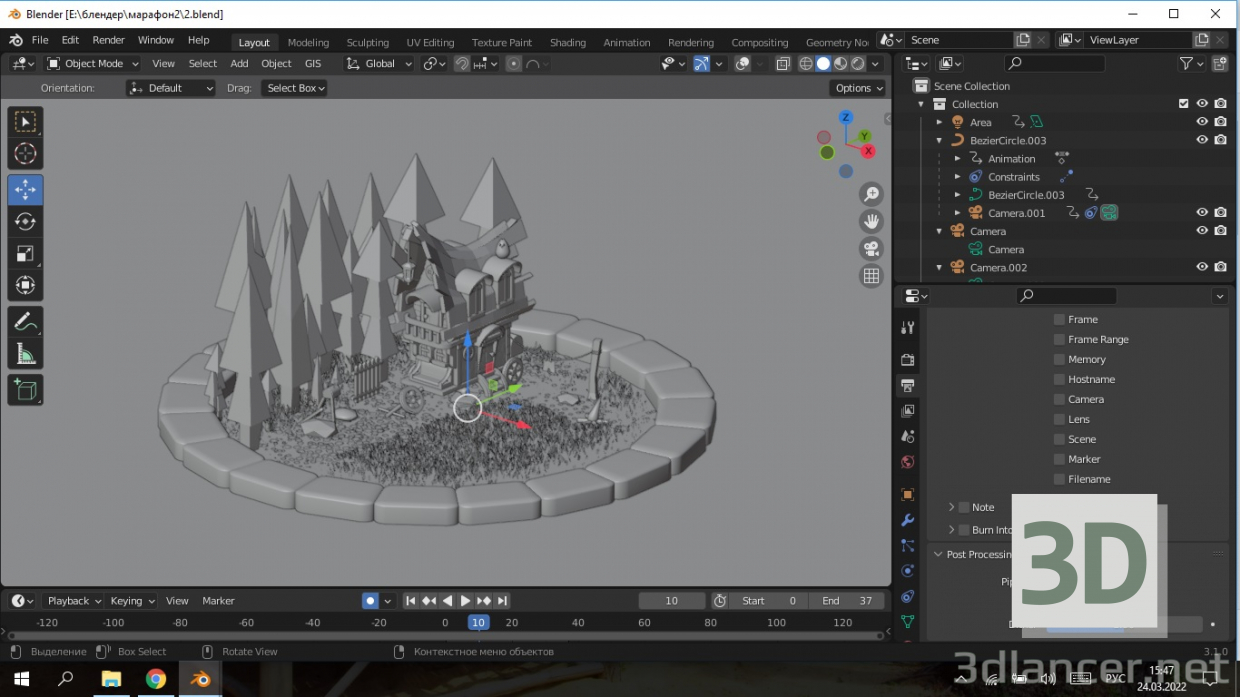Viewport: 1240px width, 697px height.
Task: Activate the Add Cube tool
Action: click(25, 389)
